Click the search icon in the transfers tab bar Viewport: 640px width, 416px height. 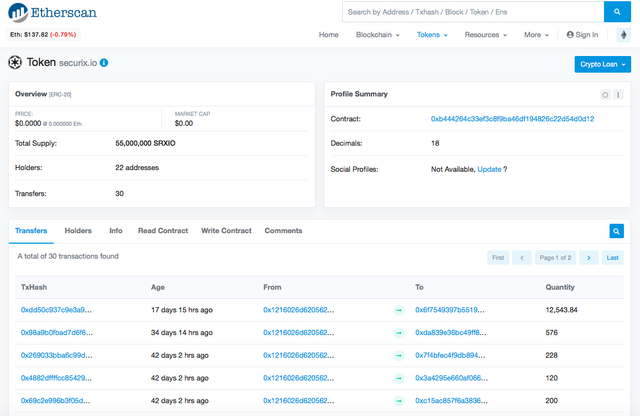pyautogui.click(x=616, y=231)
